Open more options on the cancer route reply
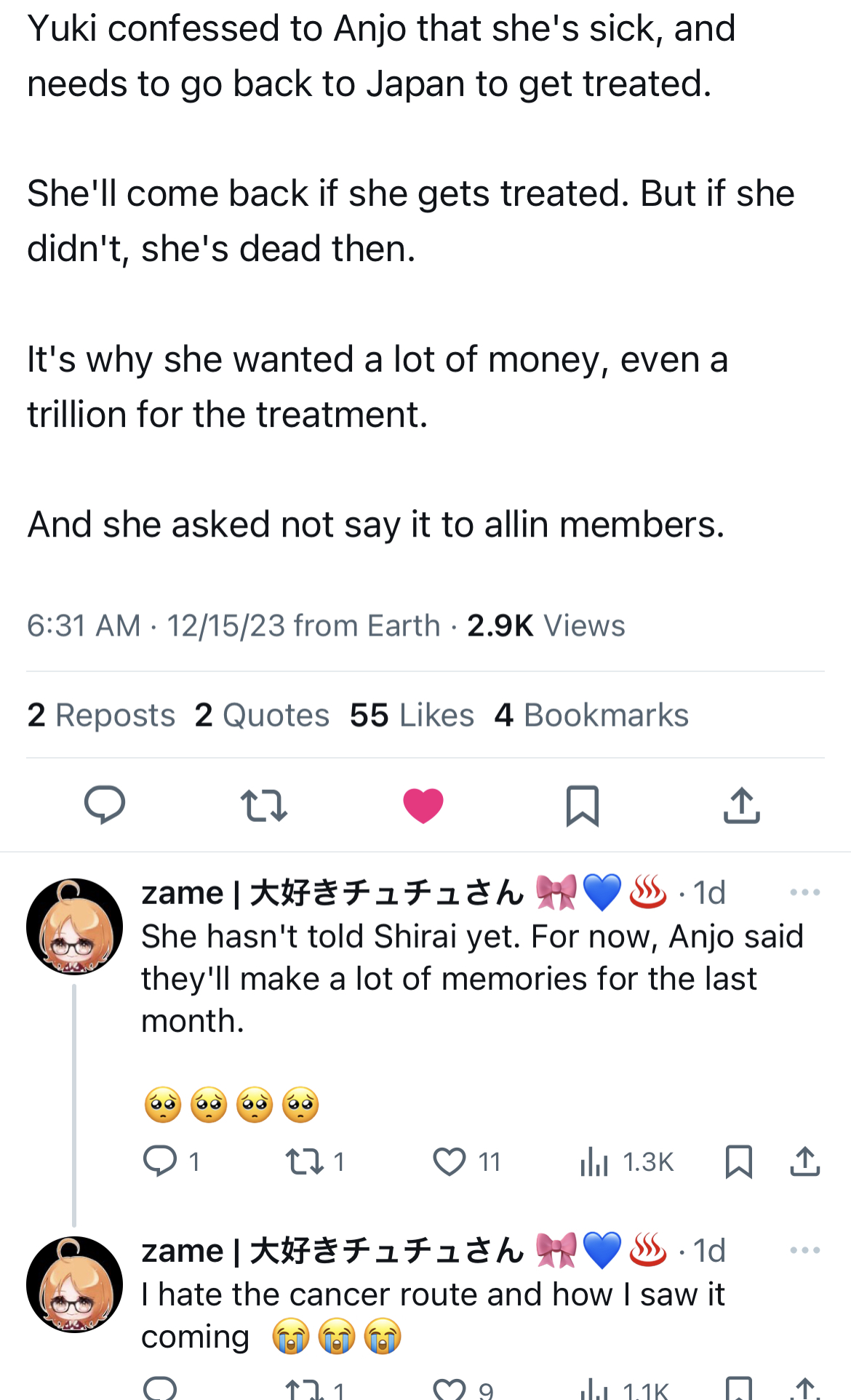 coord(804,1250)
